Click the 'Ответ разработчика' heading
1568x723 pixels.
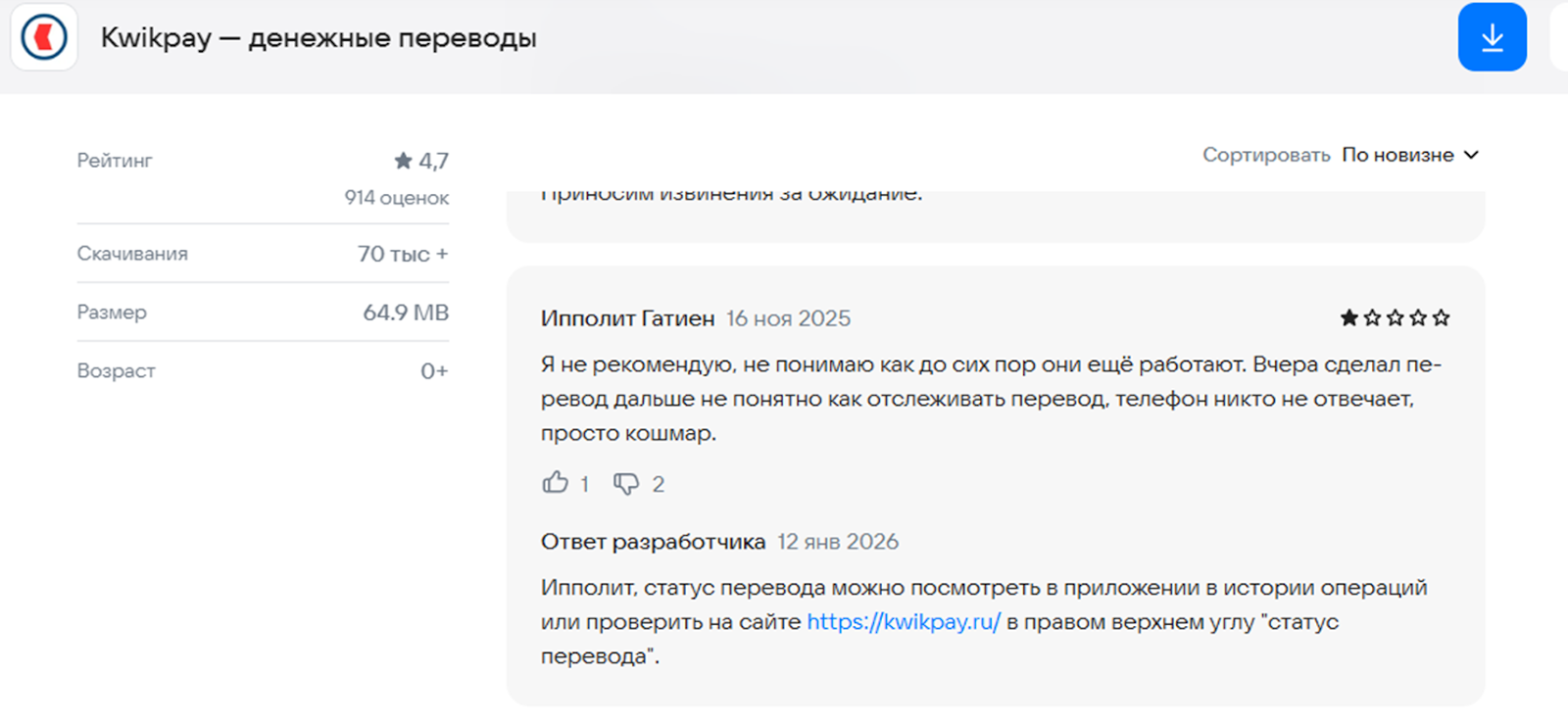pos(654,542)
